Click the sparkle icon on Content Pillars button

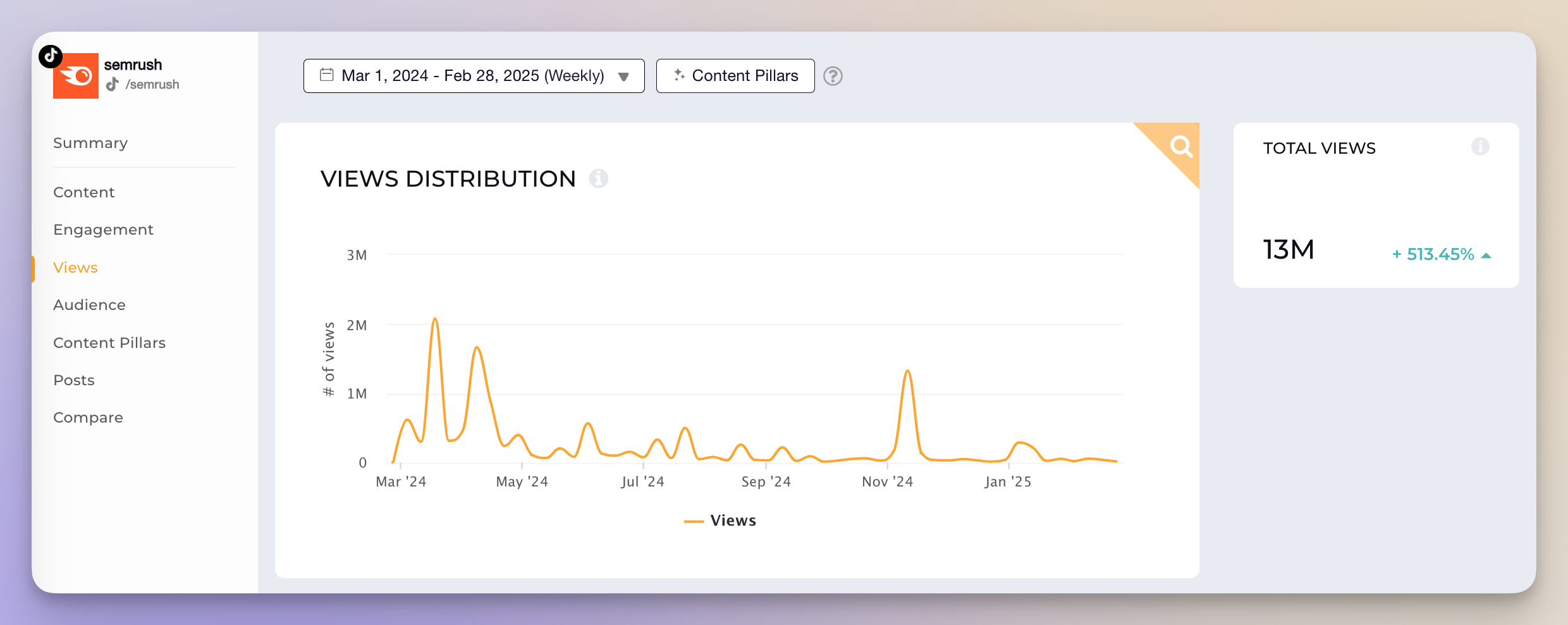(679, 75)
